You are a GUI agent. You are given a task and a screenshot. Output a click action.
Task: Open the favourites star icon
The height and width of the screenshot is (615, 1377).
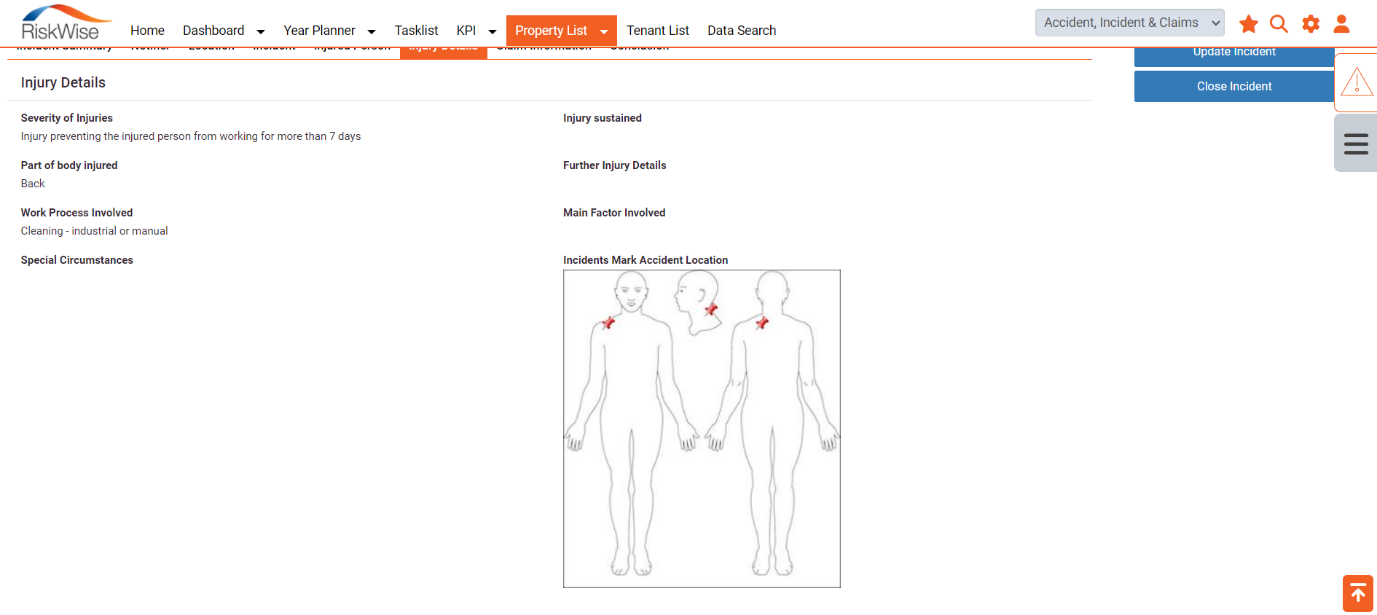(1248, 24)
